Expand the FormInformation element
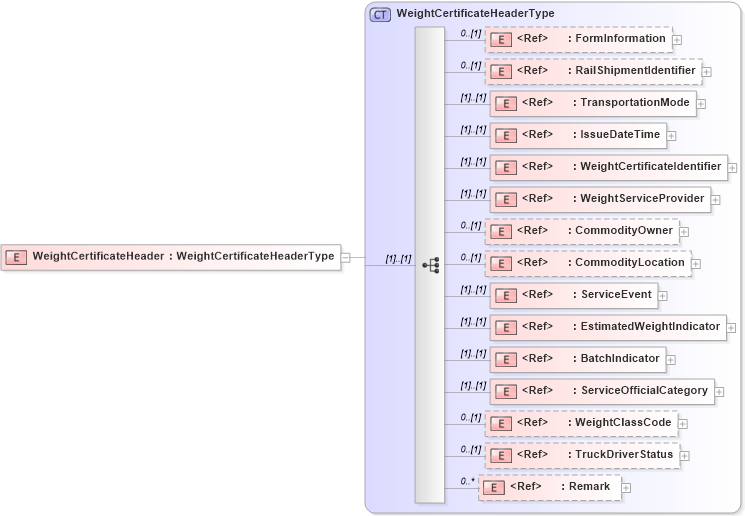The height and width of the screenshot is (516, 745). click(x=677, y=40)
